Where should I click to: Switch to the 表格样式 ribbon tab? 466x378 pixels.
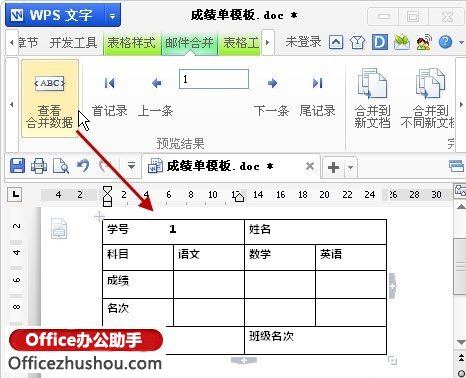(x=131, y=43)
